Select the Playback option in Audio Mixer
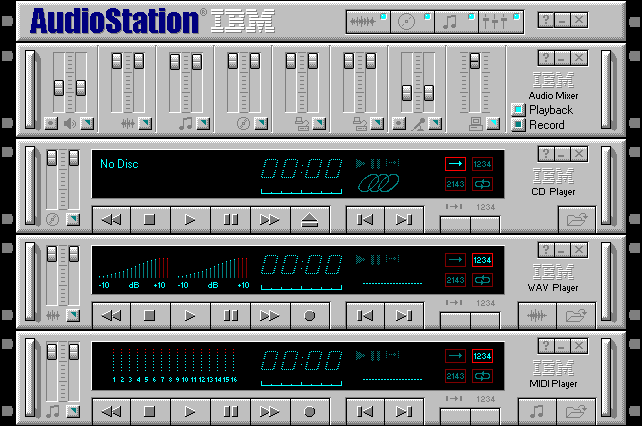The image size is (642, 426). click(x=518, y=110)
